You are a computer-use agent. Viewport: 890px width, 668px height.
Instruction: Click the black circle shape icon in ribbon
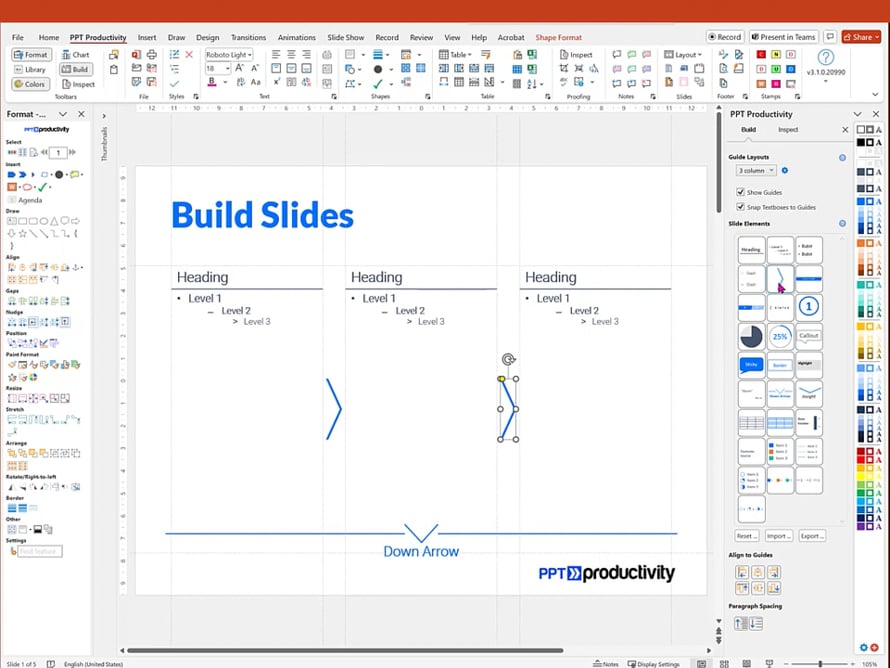tap(377, 69)
